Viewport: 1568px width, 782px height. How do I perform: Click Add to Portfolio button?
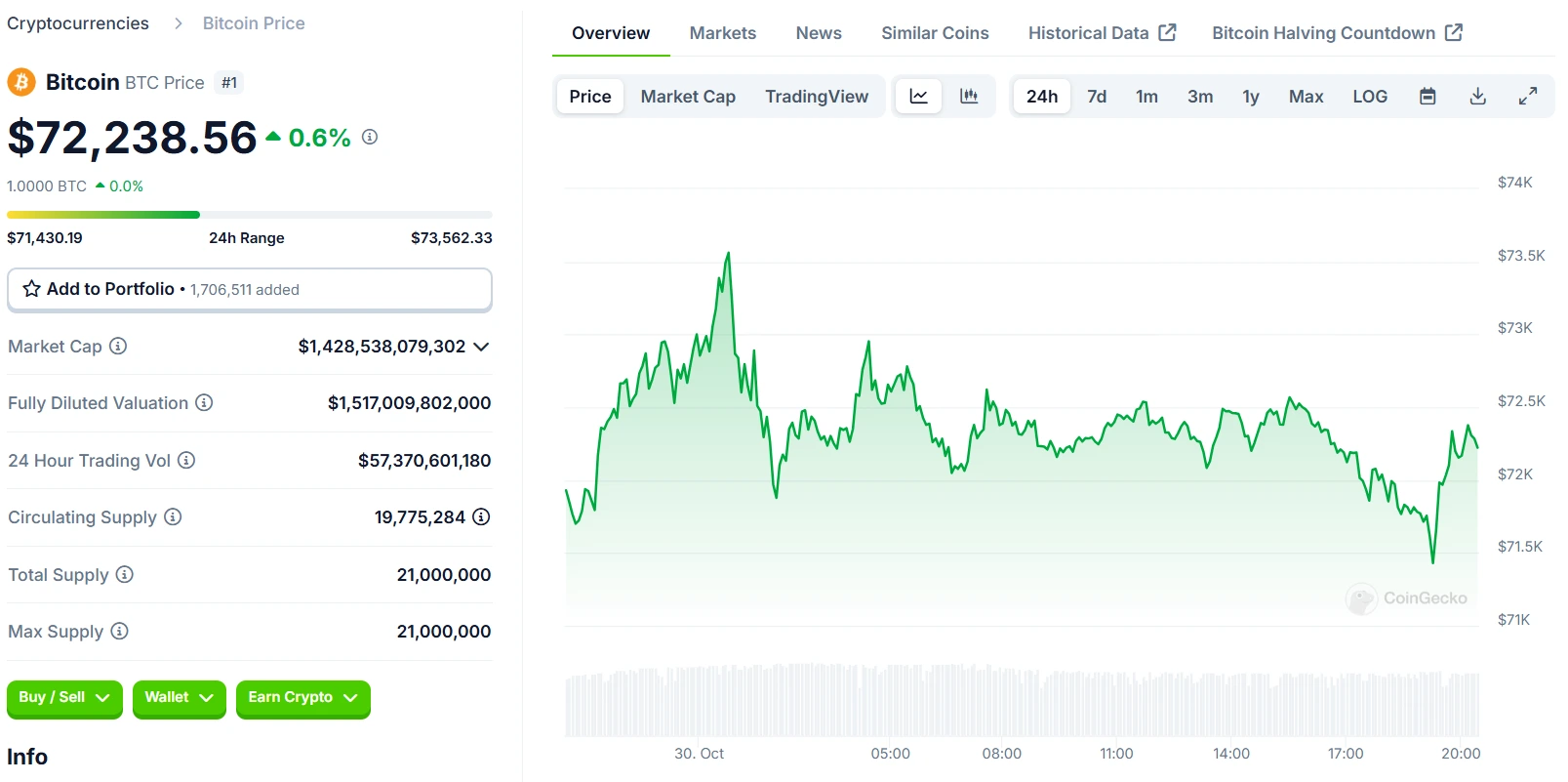pyautogui.click(x=250, y=290)
